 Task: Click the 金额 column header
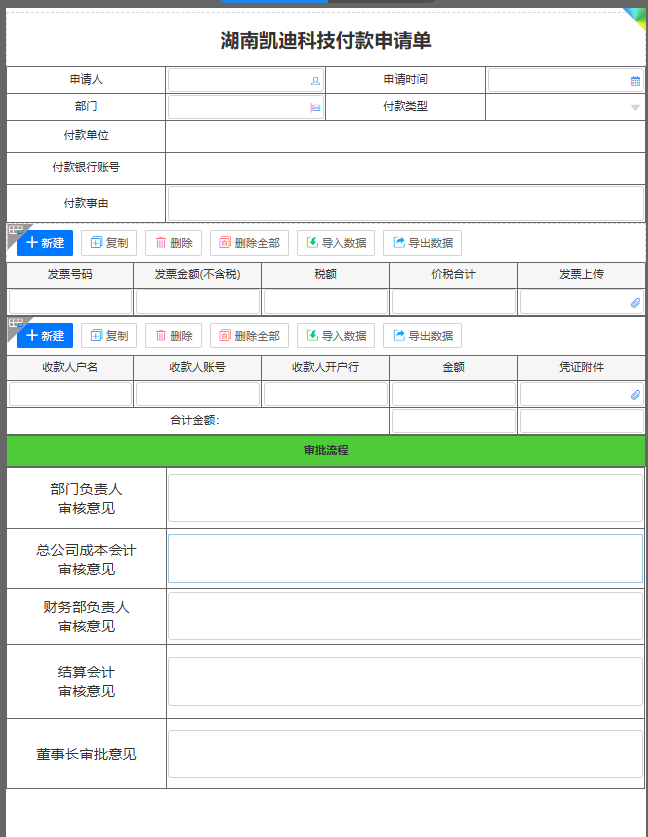(x=453, y=367)
